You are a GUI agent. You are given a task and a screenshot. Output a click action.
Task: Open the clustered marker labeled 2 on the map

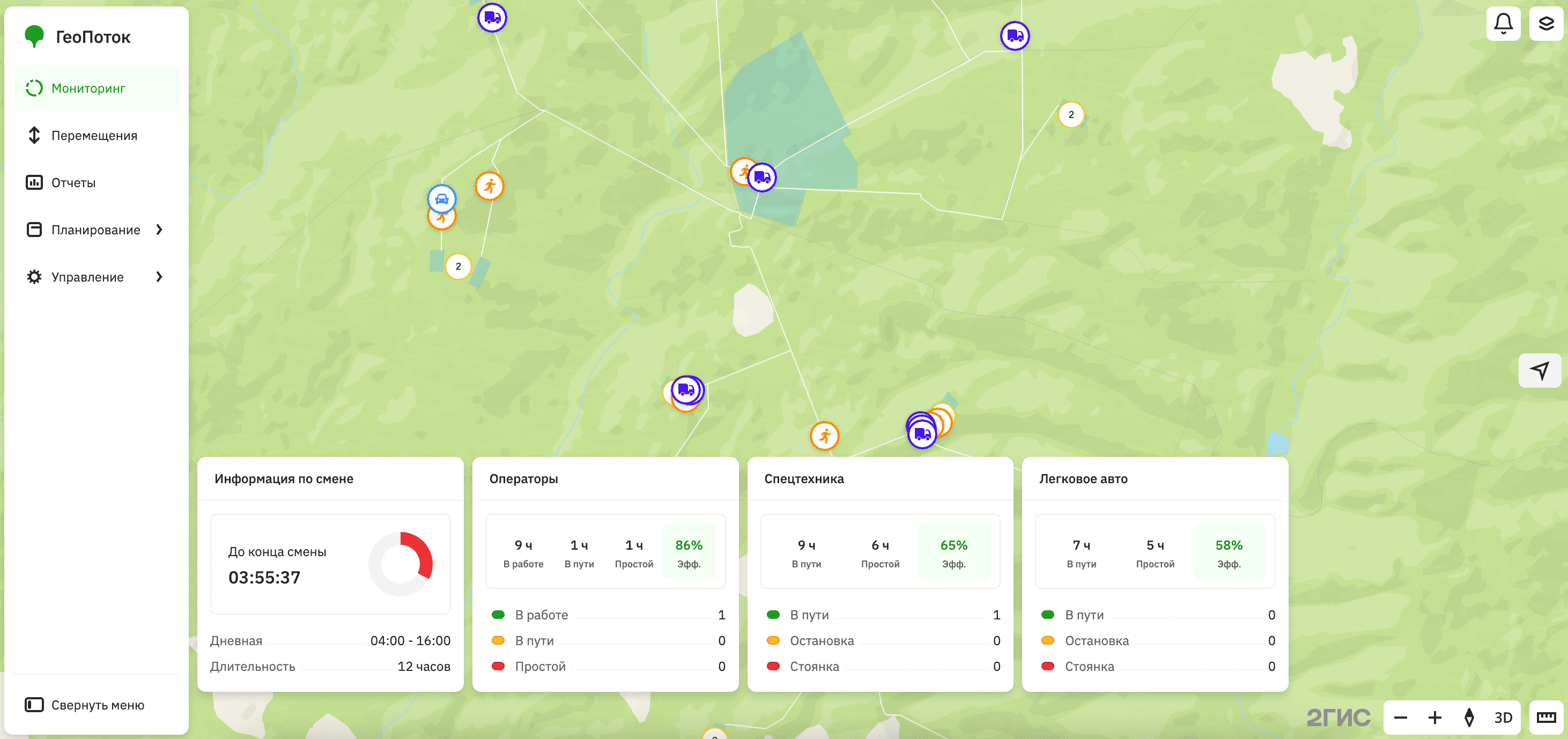tap(458, 266)
